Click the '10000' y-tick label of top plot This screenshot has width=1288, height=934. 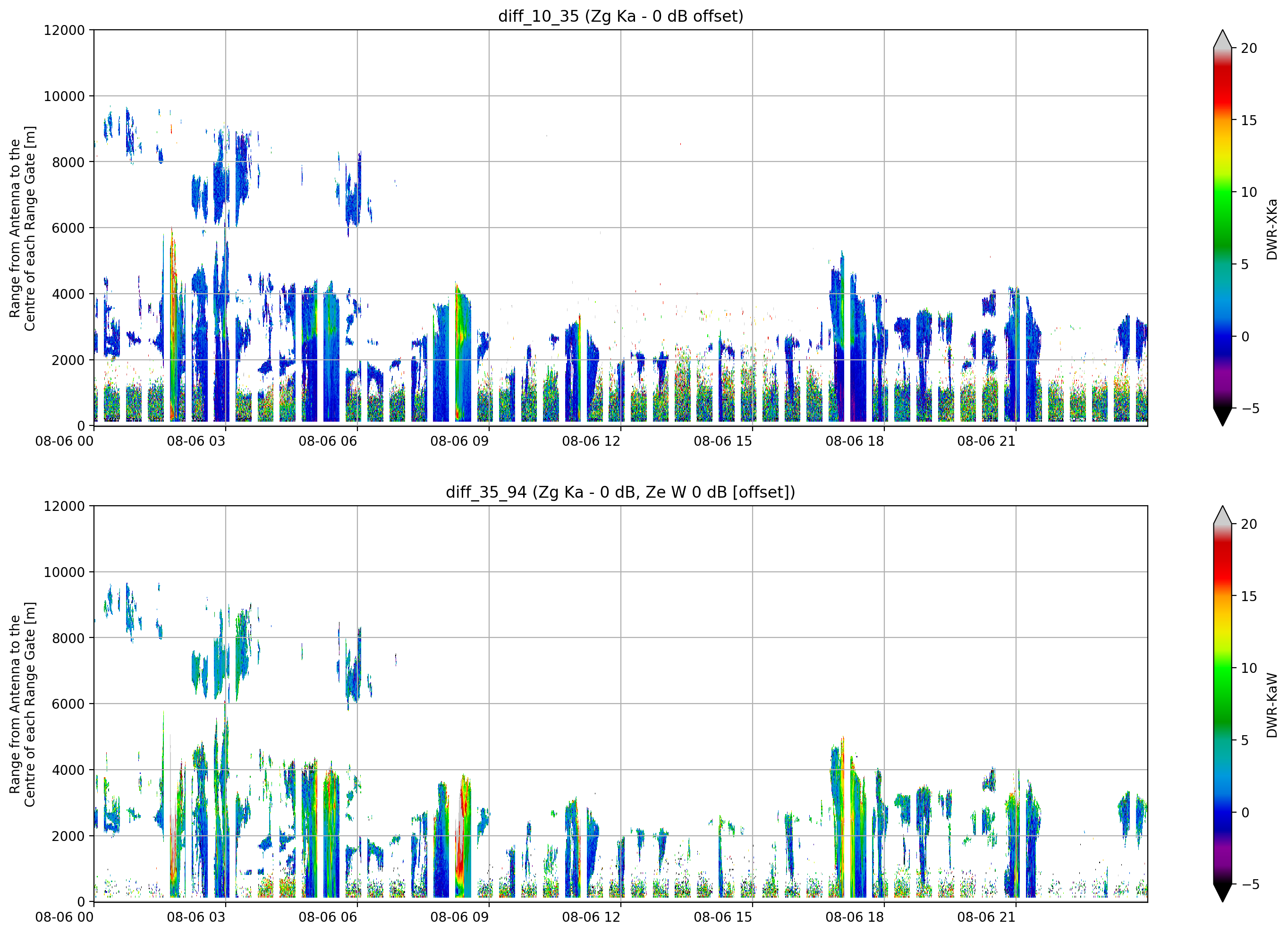[64, 97]
